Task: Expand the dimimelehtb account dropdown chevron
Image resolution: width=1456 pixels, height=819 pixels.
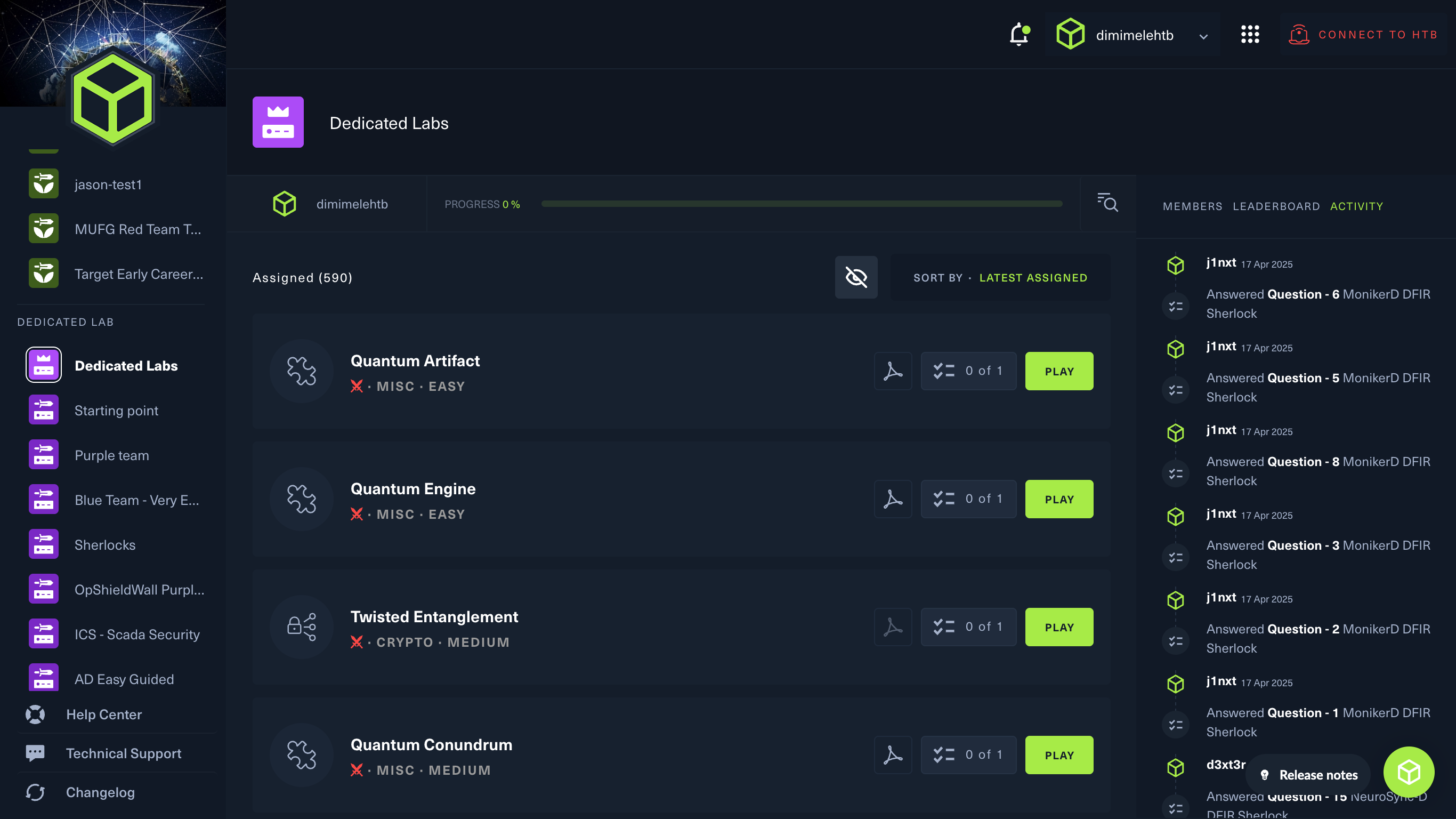Action: (x=1203, y=36)
